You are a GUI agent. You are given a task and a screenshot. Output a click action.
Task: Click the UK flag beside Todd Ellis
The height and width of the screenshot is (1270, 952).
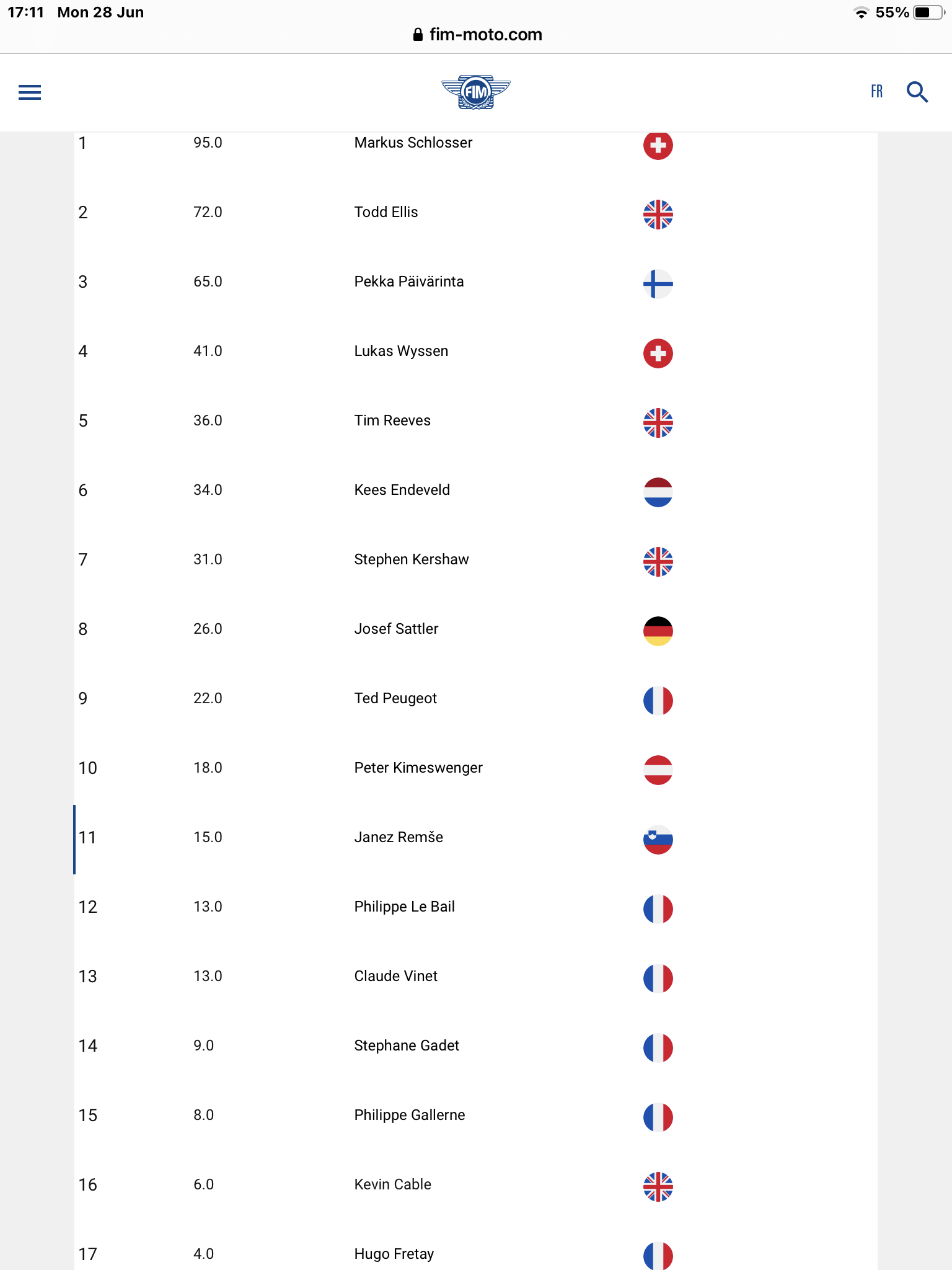658,215
